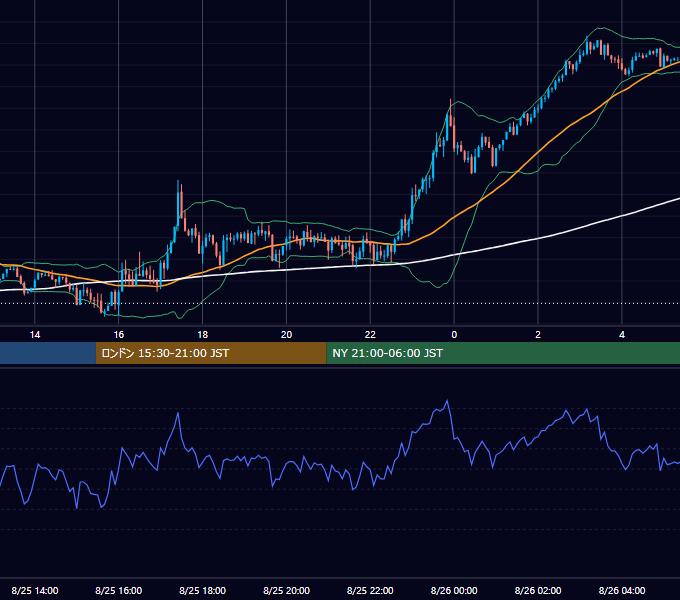Click the NY 21:00-06:00 JST session band
The height and width of the screenshot is (600, 680).
tap(503, 353)
